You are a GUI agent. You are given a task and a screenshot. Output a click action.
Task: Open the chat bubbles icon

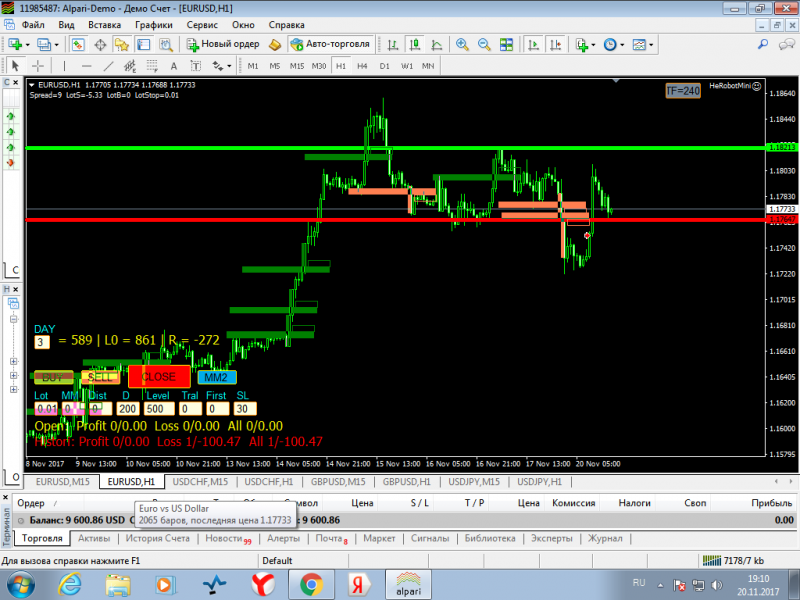pyautogui.click(x=786, y=45)
